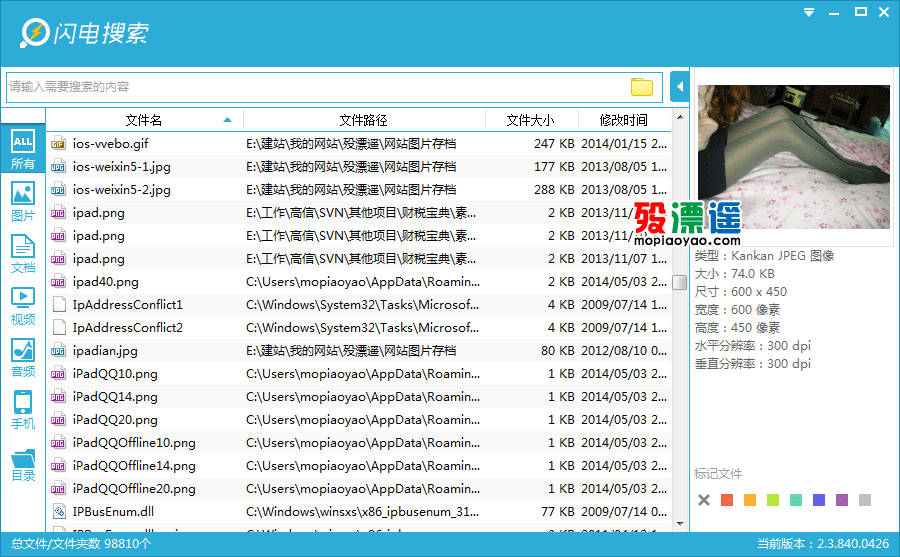Click the scrollbar down arrow
The width and height of the screenshot is (900, 557).
pos(680,523)
